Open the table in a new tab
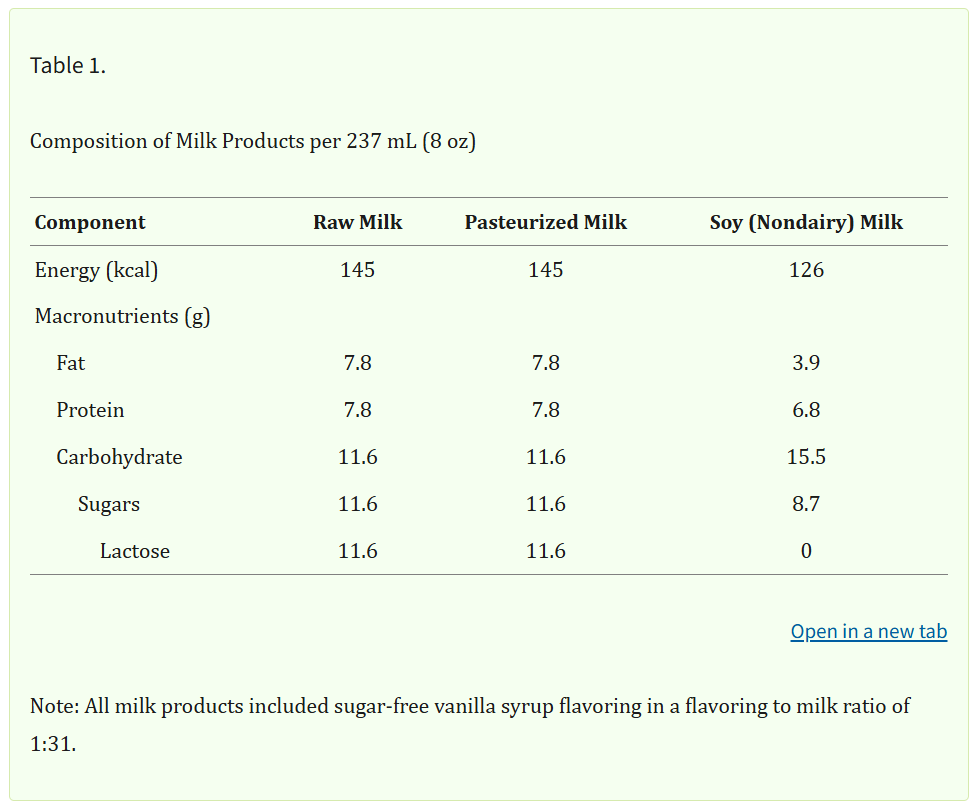 869,631
